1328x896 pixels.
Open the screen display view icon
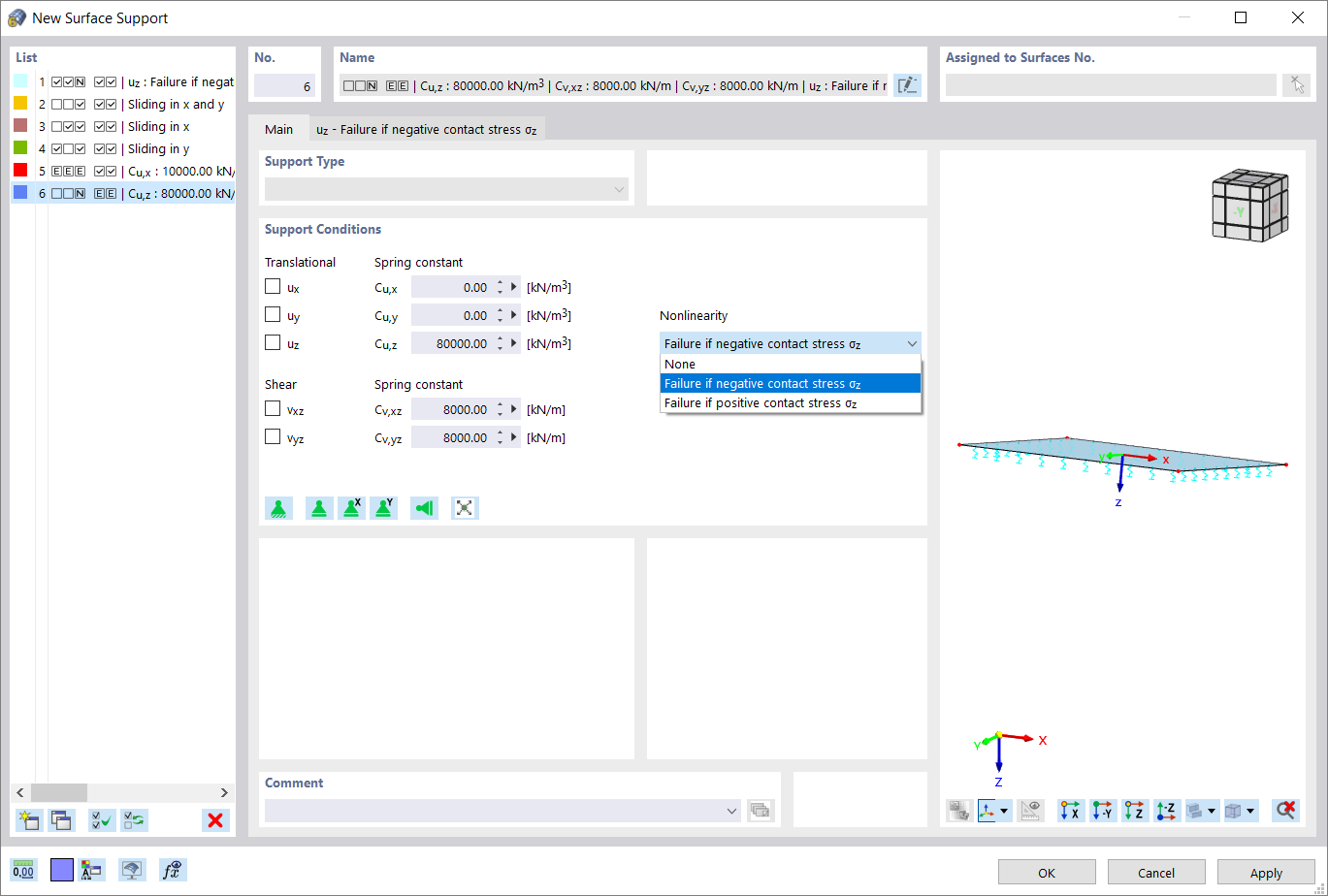133,870
